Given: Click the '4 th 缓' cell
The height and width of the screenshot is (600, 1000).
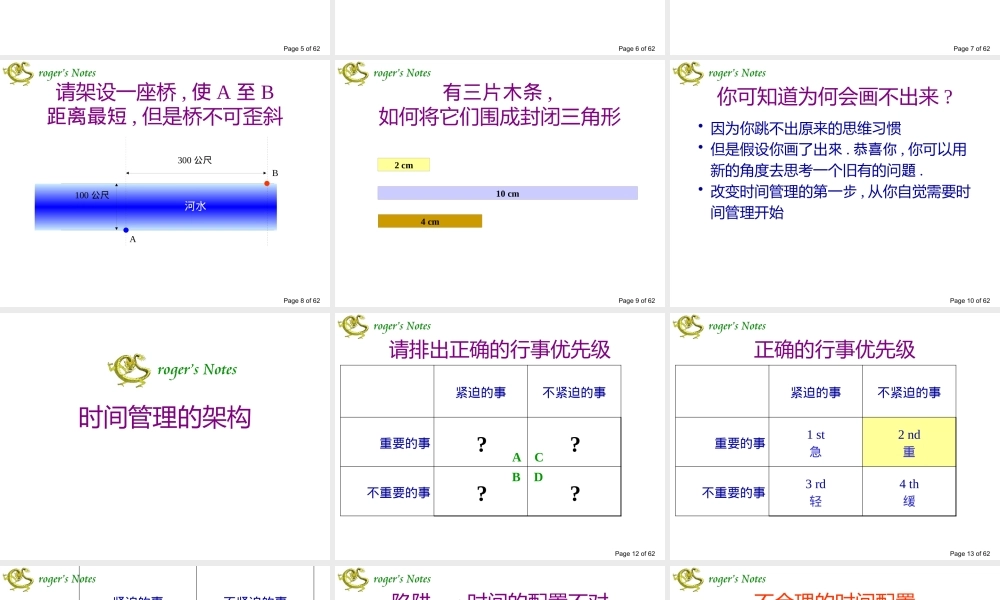Looking at the screenshot, I should click(x=909, y=492).
